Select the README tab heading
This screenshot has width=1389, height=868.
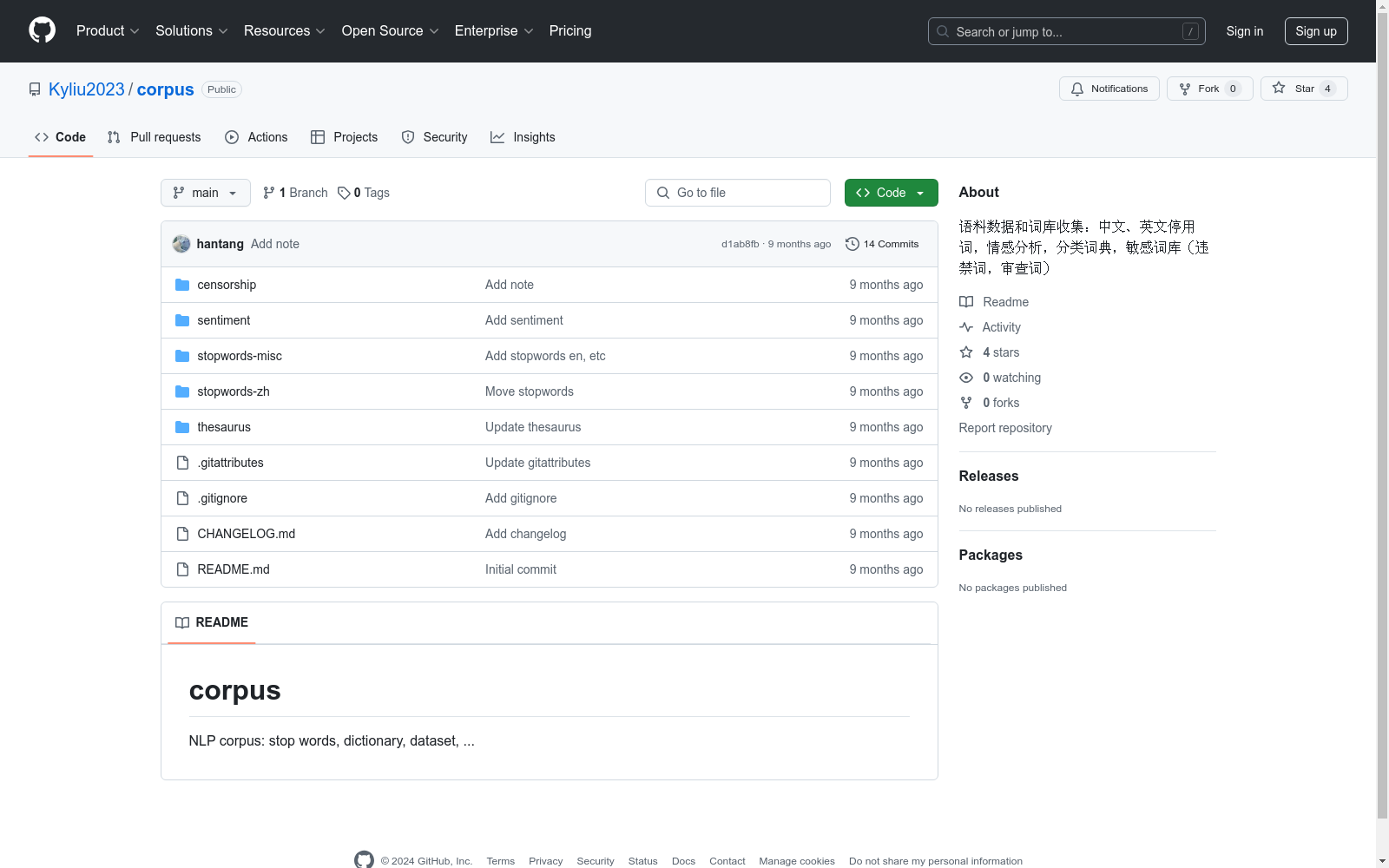(212, 622)
